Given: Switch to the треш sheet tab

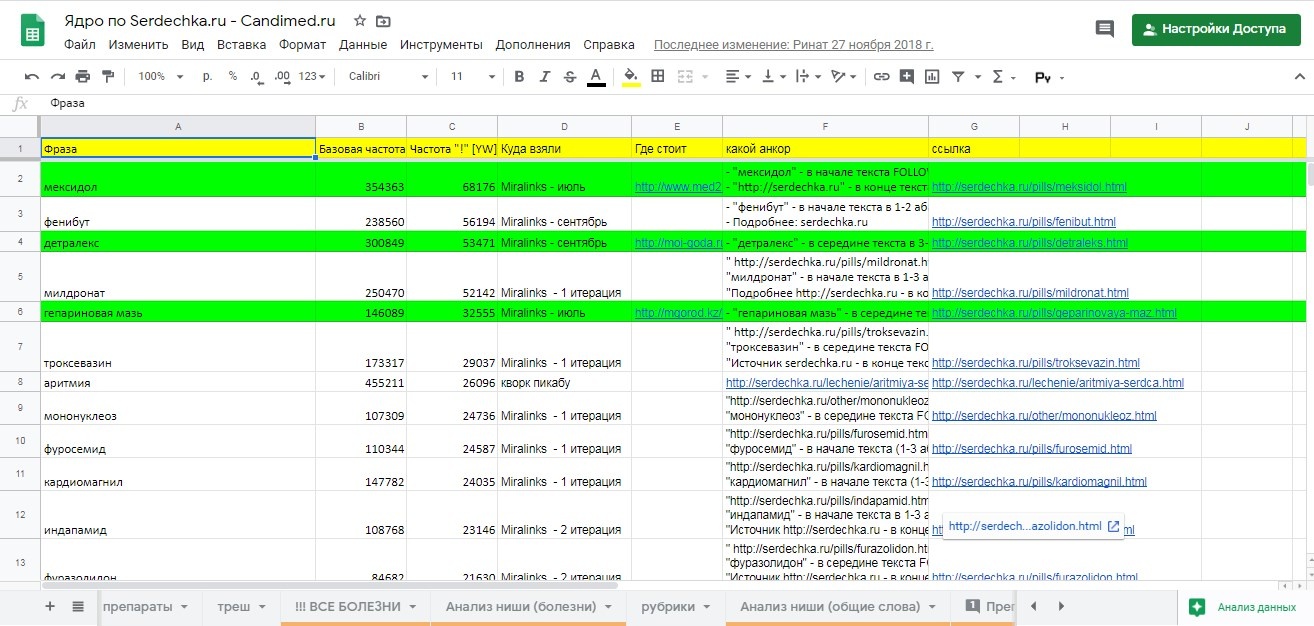Looking at the screenshot, I should (233, 606).
